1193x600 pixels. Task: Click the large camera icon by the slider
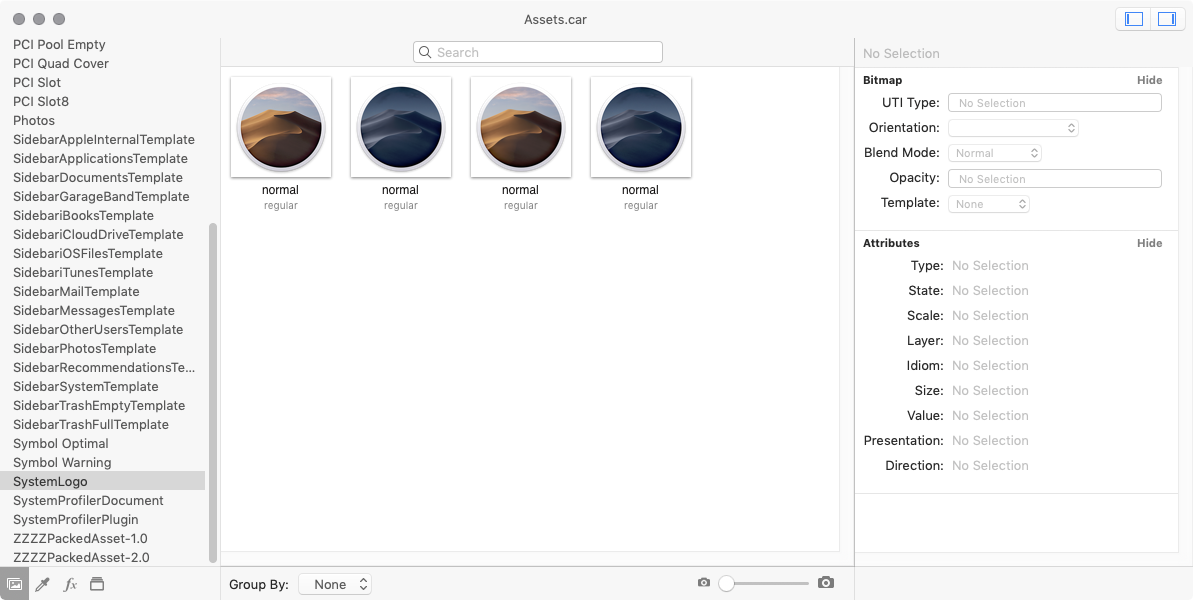click(x=826, y=583)
